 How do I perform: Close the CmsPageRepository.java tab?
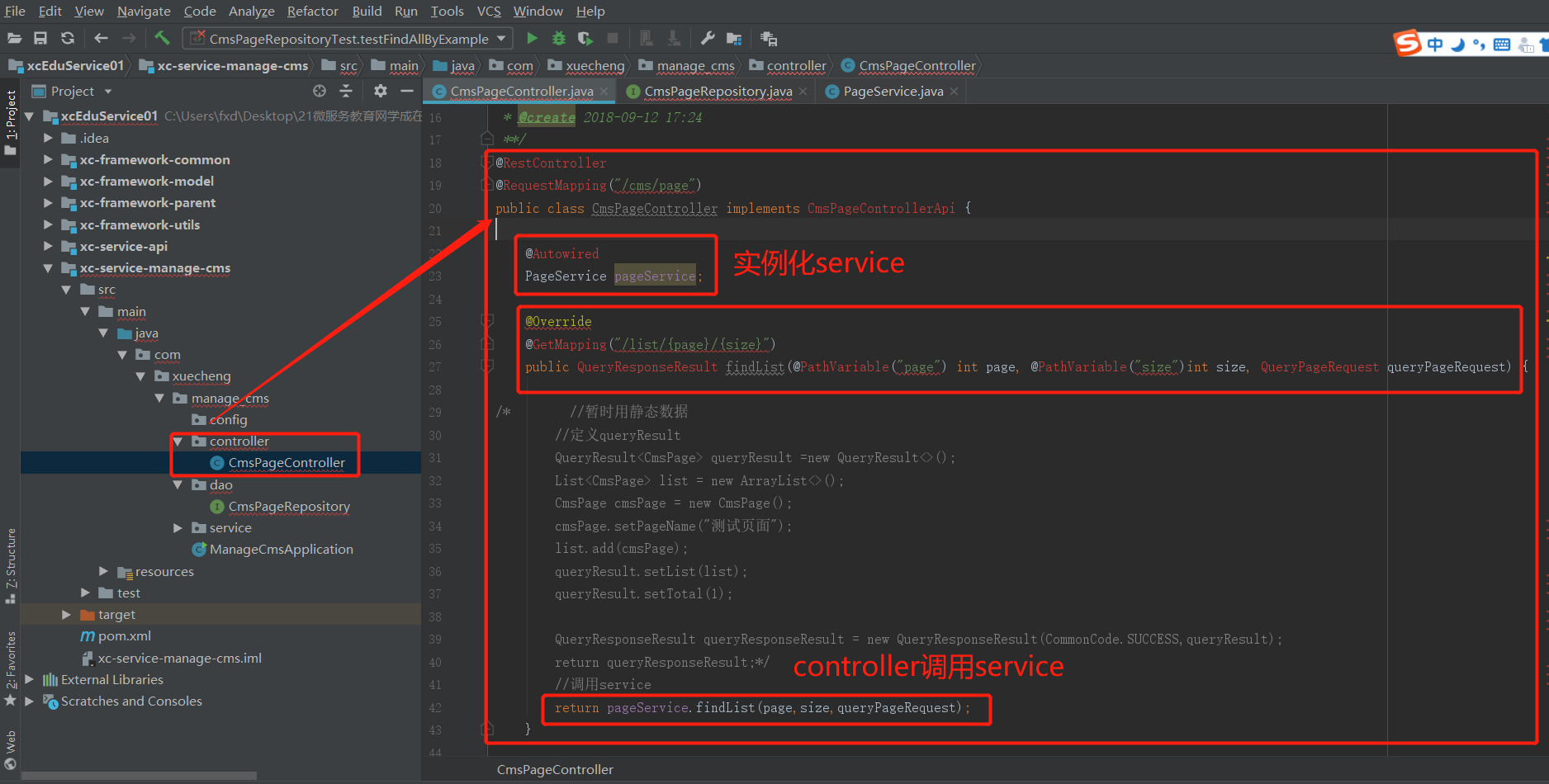(803, 92)
